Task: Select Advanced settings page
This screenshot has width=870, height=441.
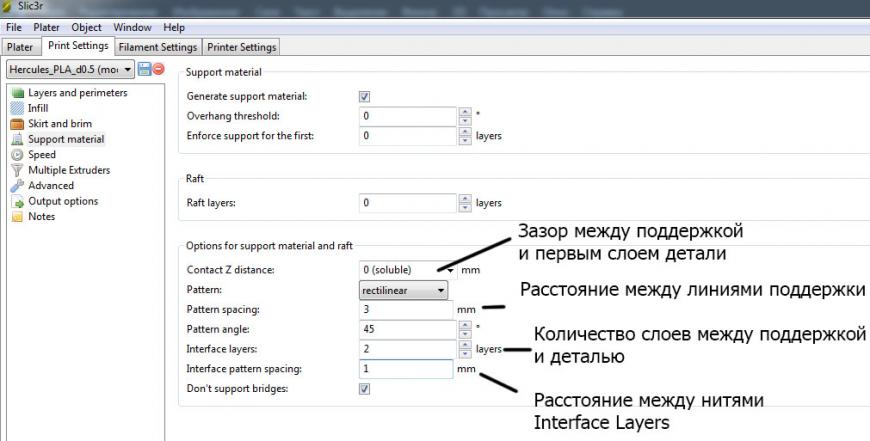Action: click(51, 186)
